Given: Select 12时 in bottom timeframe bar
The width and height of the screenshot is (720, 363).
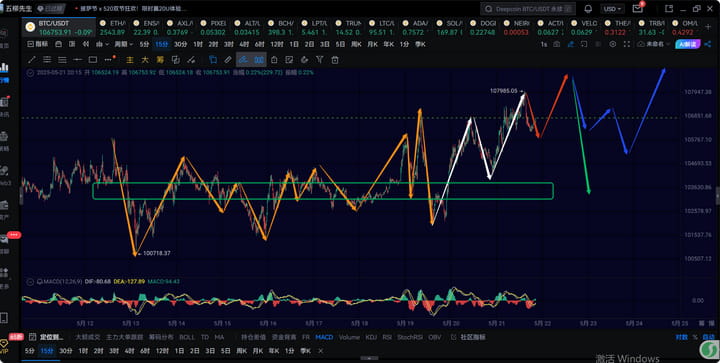Looking at the screenshot, I should pyautogui.click(x=162, y=351).
